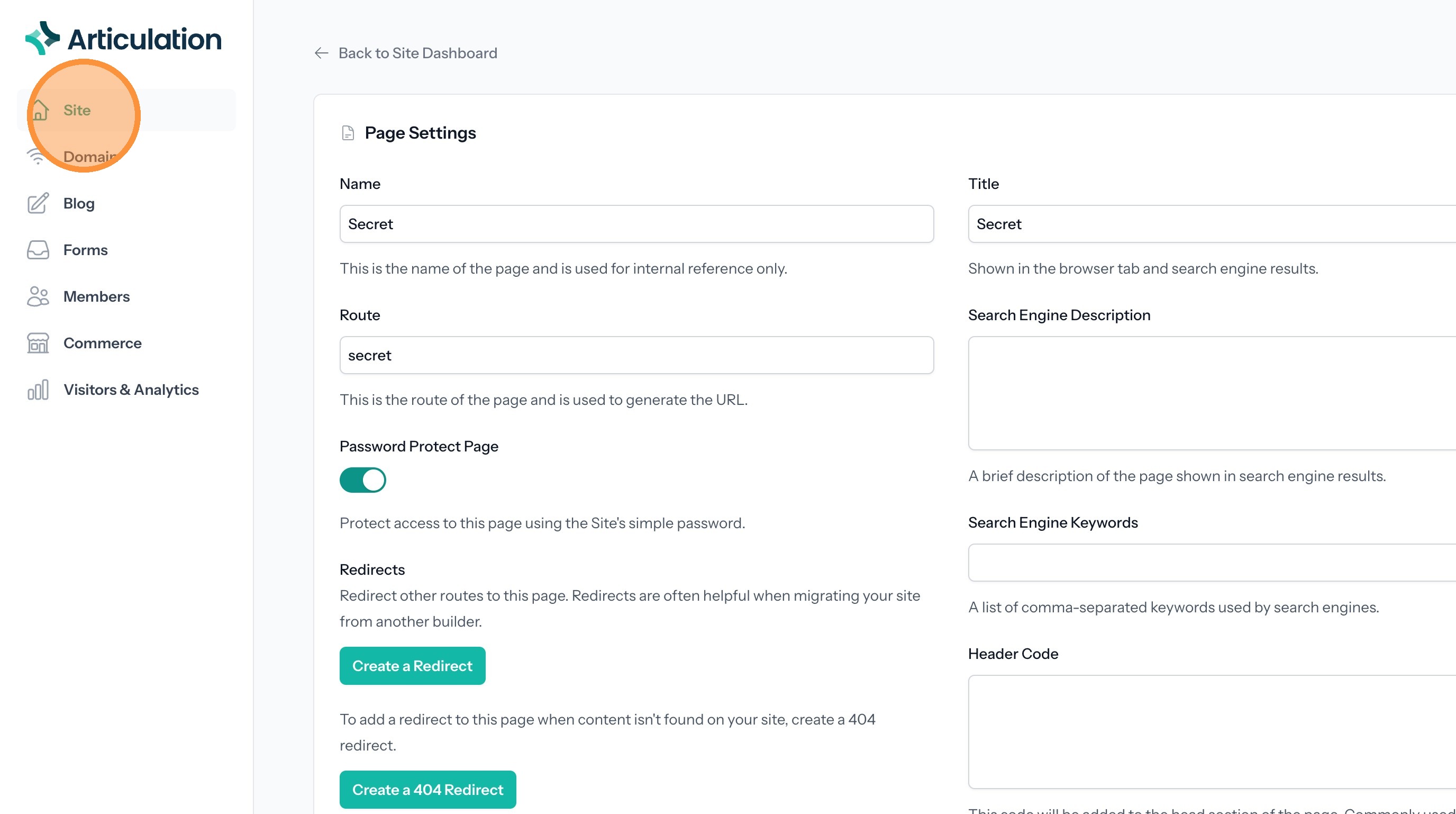Click the Page Settings document icon
This screenshot has height=814, width=1456.
(348, 133)
